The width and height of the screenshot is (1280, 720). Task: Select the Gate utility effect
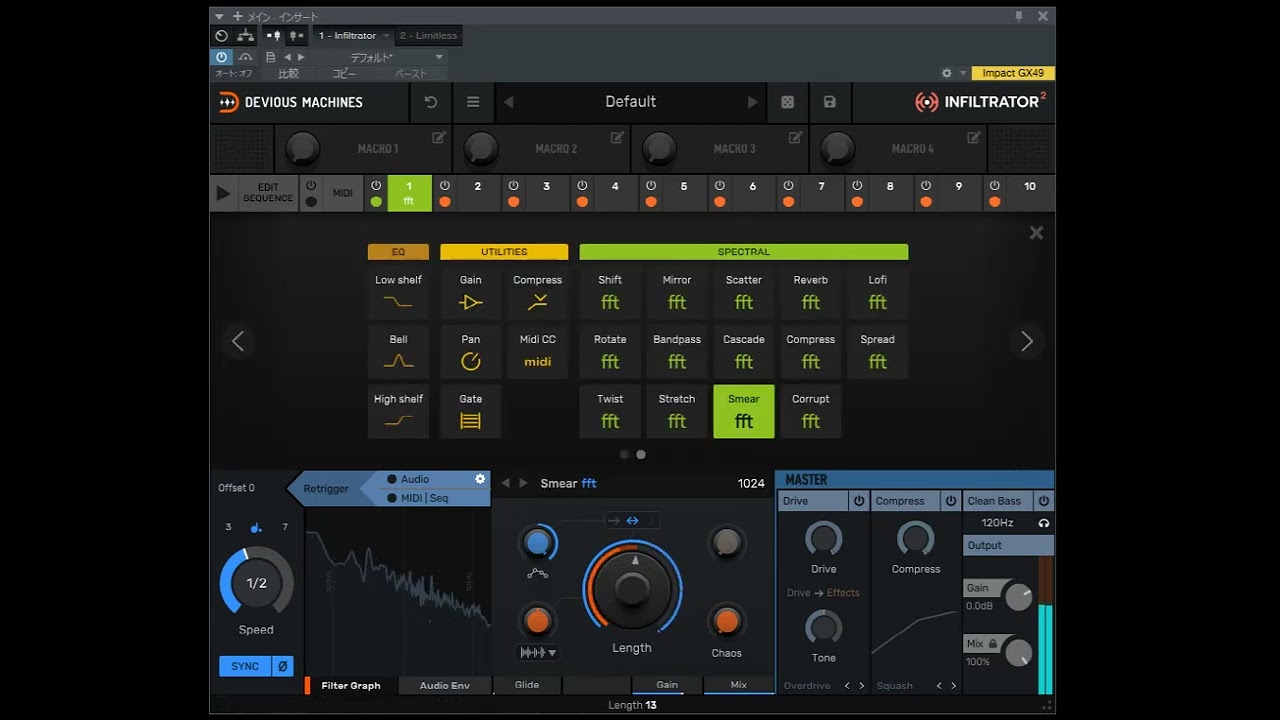click(x=470, y=412)
